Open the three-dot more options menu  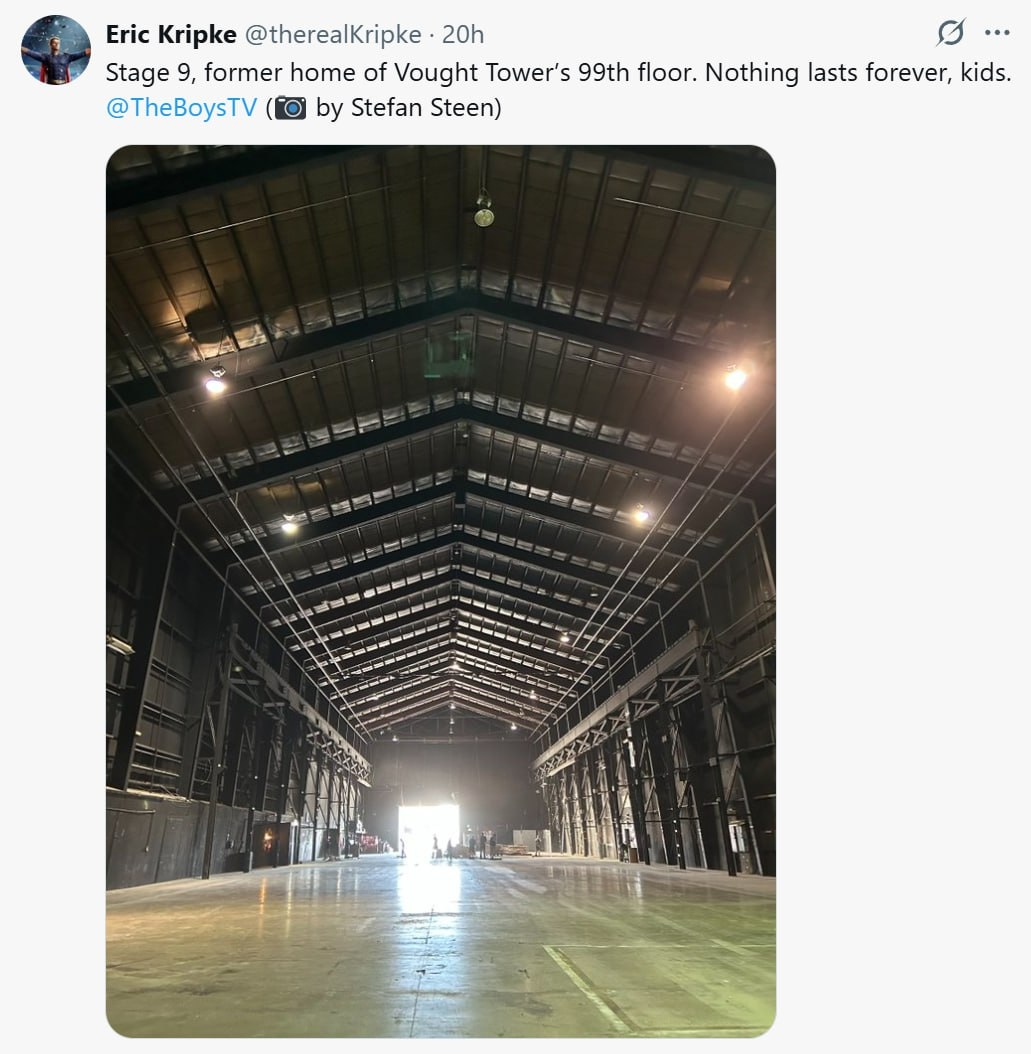[x=997, y=32]
